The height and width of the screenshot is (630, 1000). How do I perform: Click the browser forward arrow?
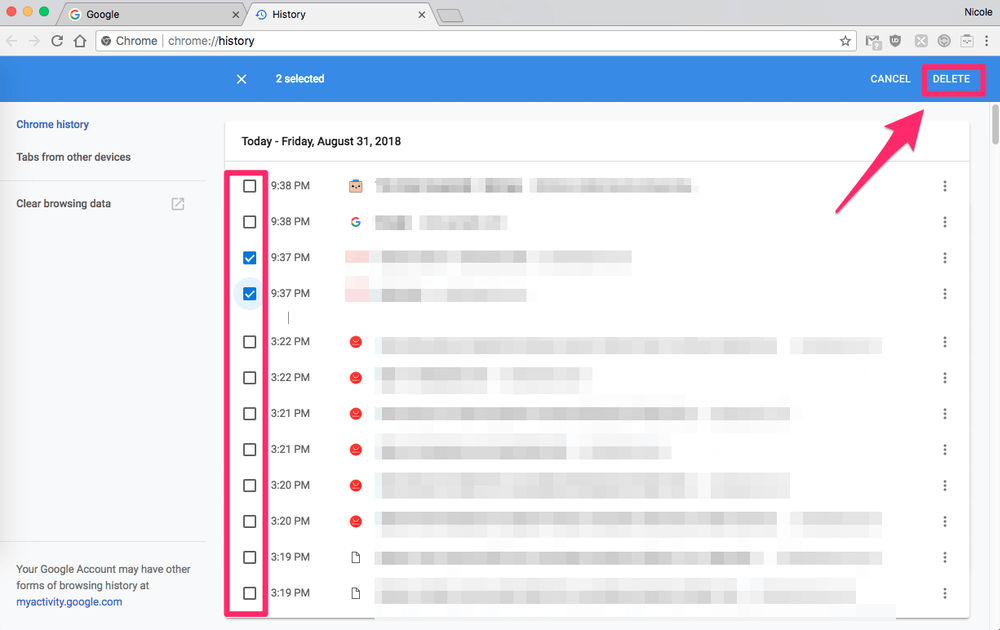[x=34, y=41]
